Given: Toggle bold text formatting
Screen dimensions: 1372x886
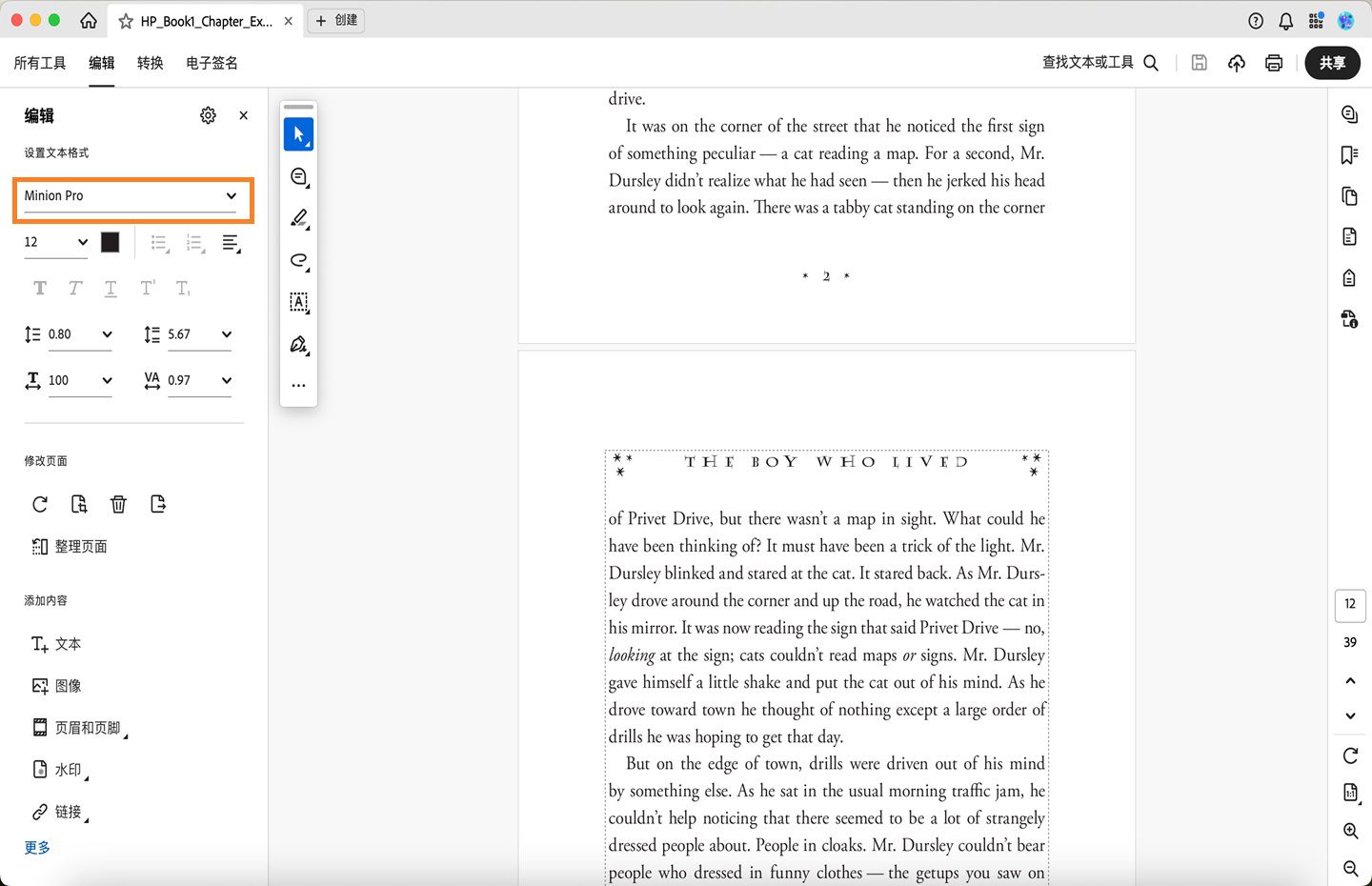Looking at the screenshot, I should point(40,289).
